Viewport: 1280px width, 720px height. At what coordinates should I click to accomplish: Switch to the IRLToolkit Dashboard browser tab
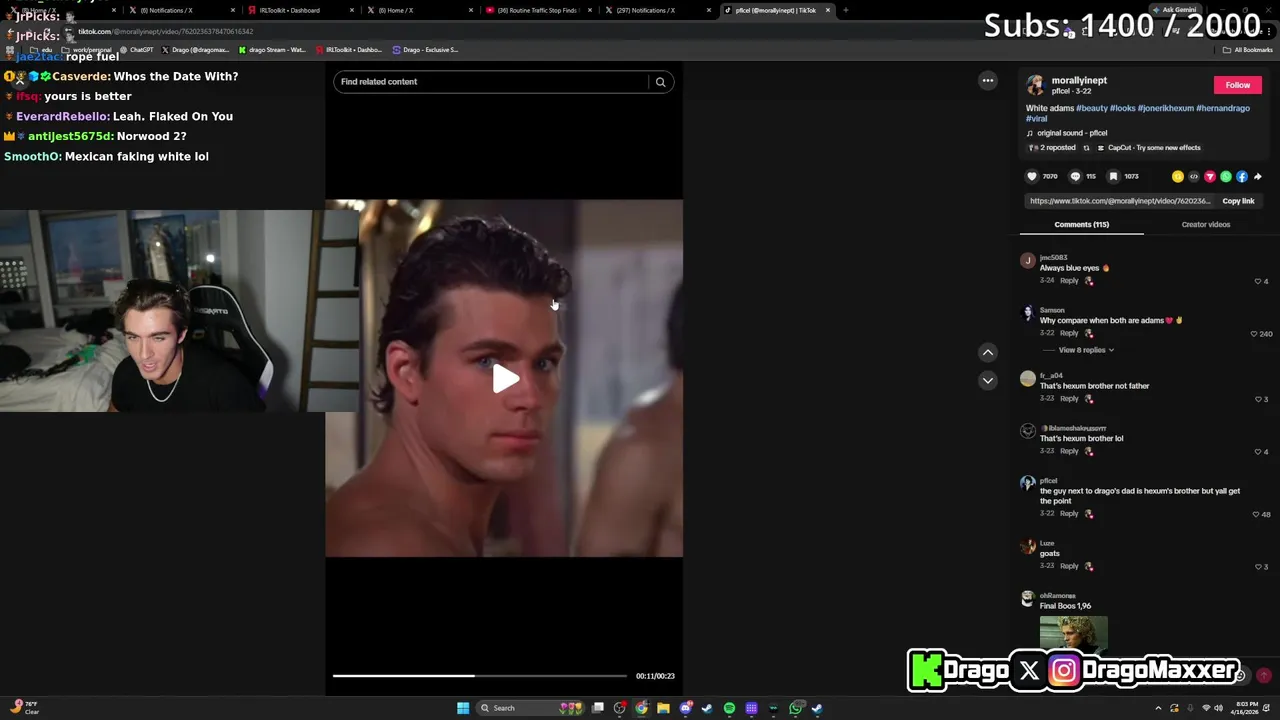[x=299, y=10]
